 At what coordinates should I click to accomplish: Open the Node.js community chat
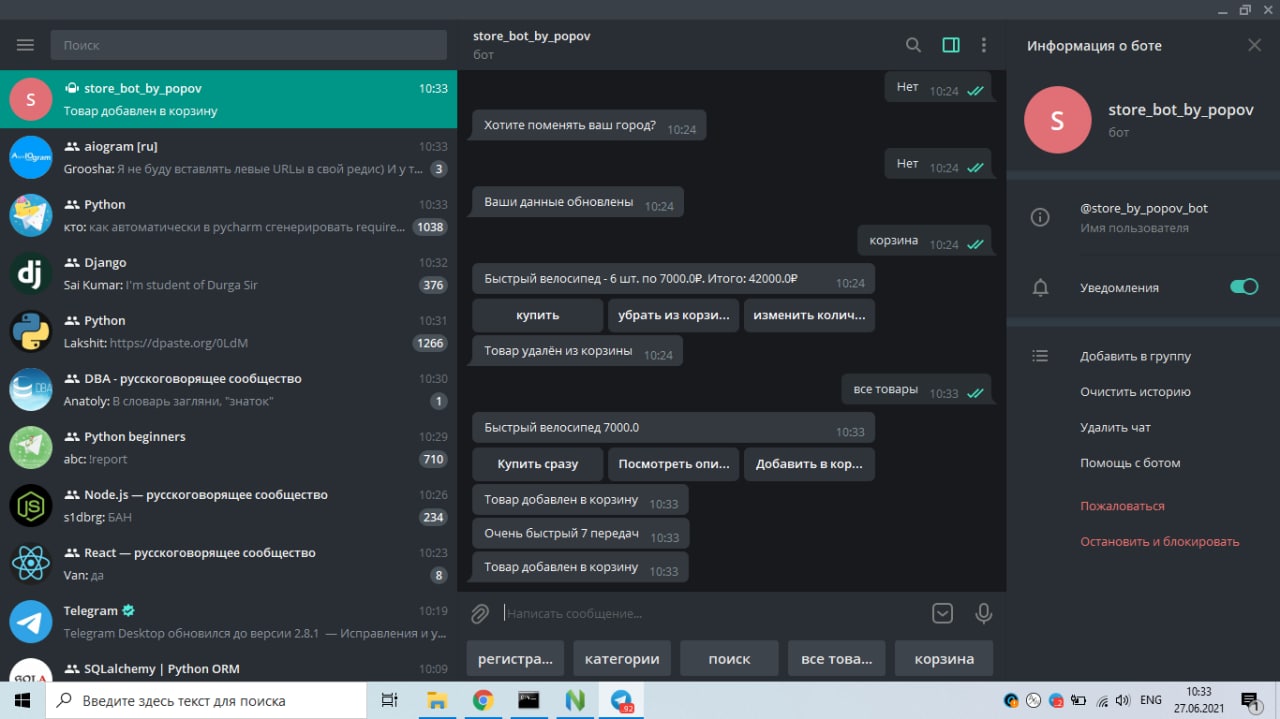[228, 506]
